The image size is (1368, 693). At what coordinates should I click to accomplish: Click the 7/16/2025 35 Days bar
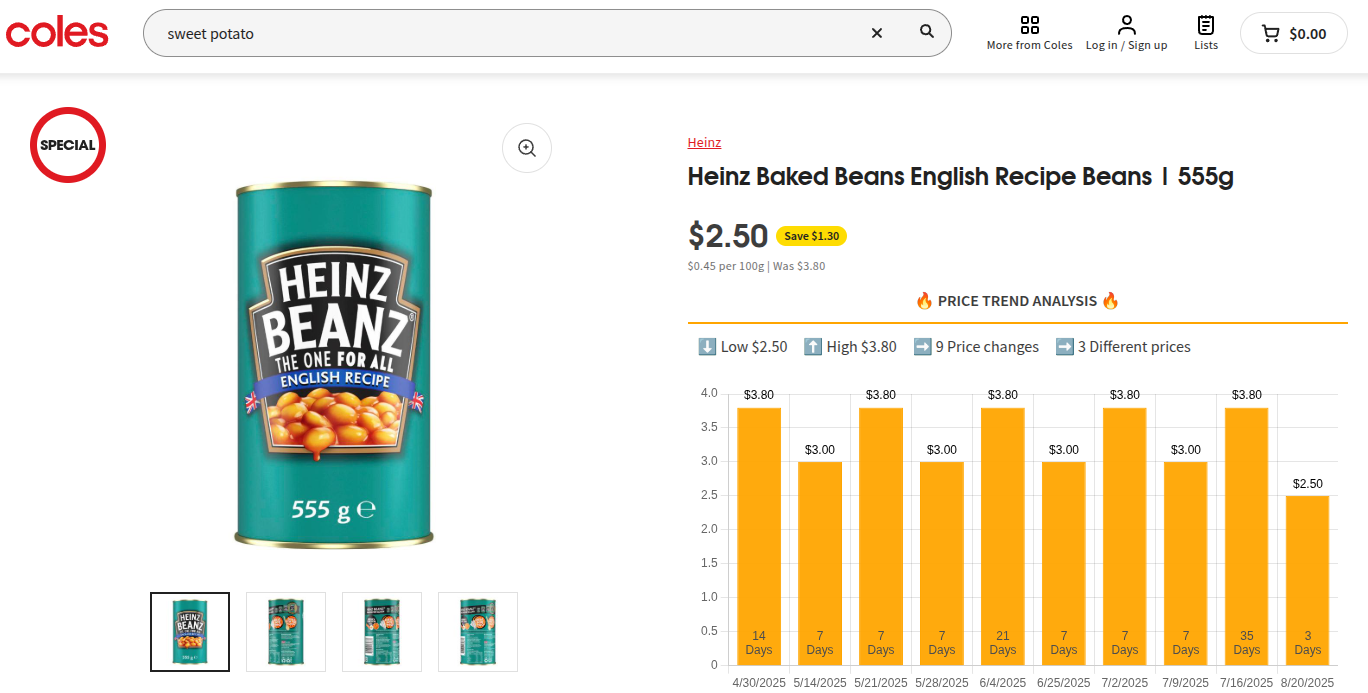(1246, 536)
